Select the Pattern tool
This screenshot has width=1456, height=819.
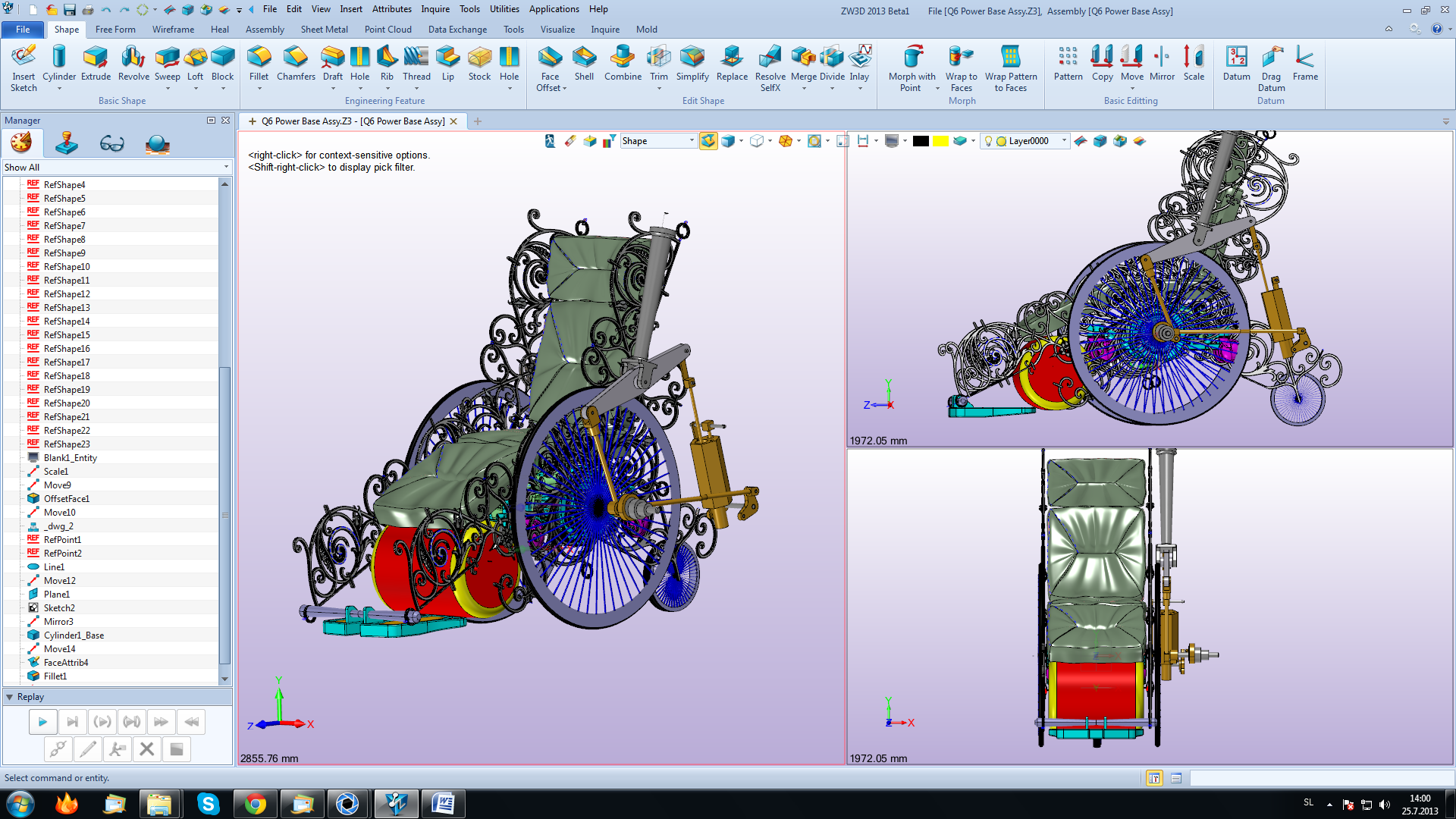click(1068, 63)
